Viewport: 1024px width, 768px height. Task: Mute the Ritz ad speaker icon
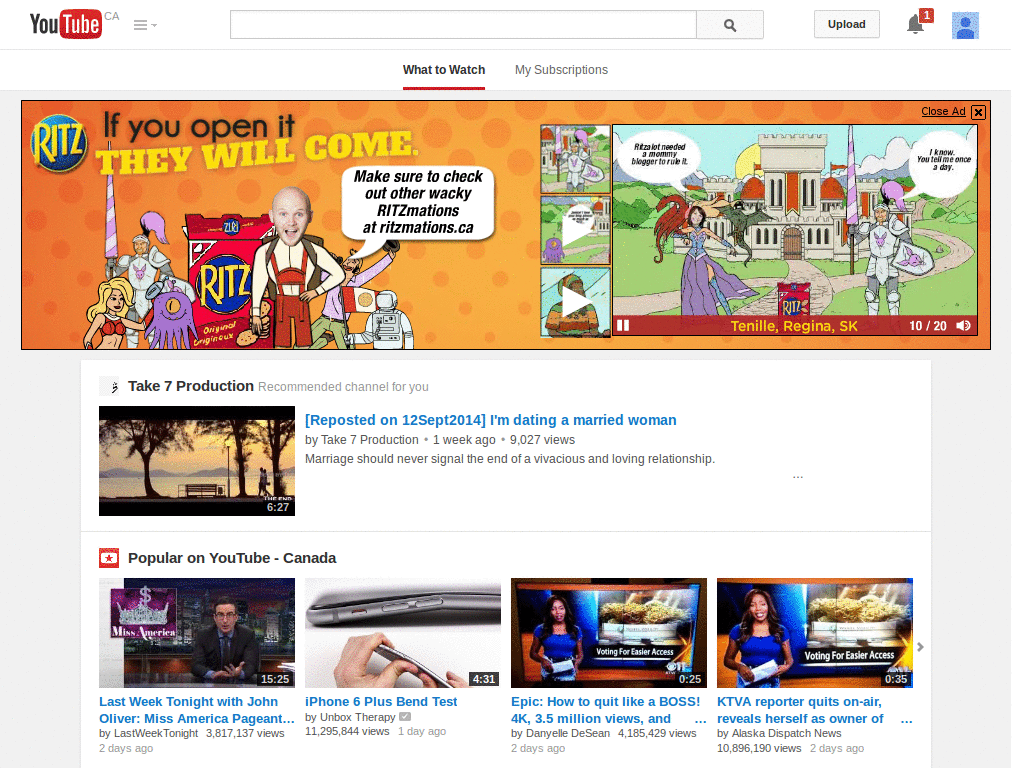[963, 325]
